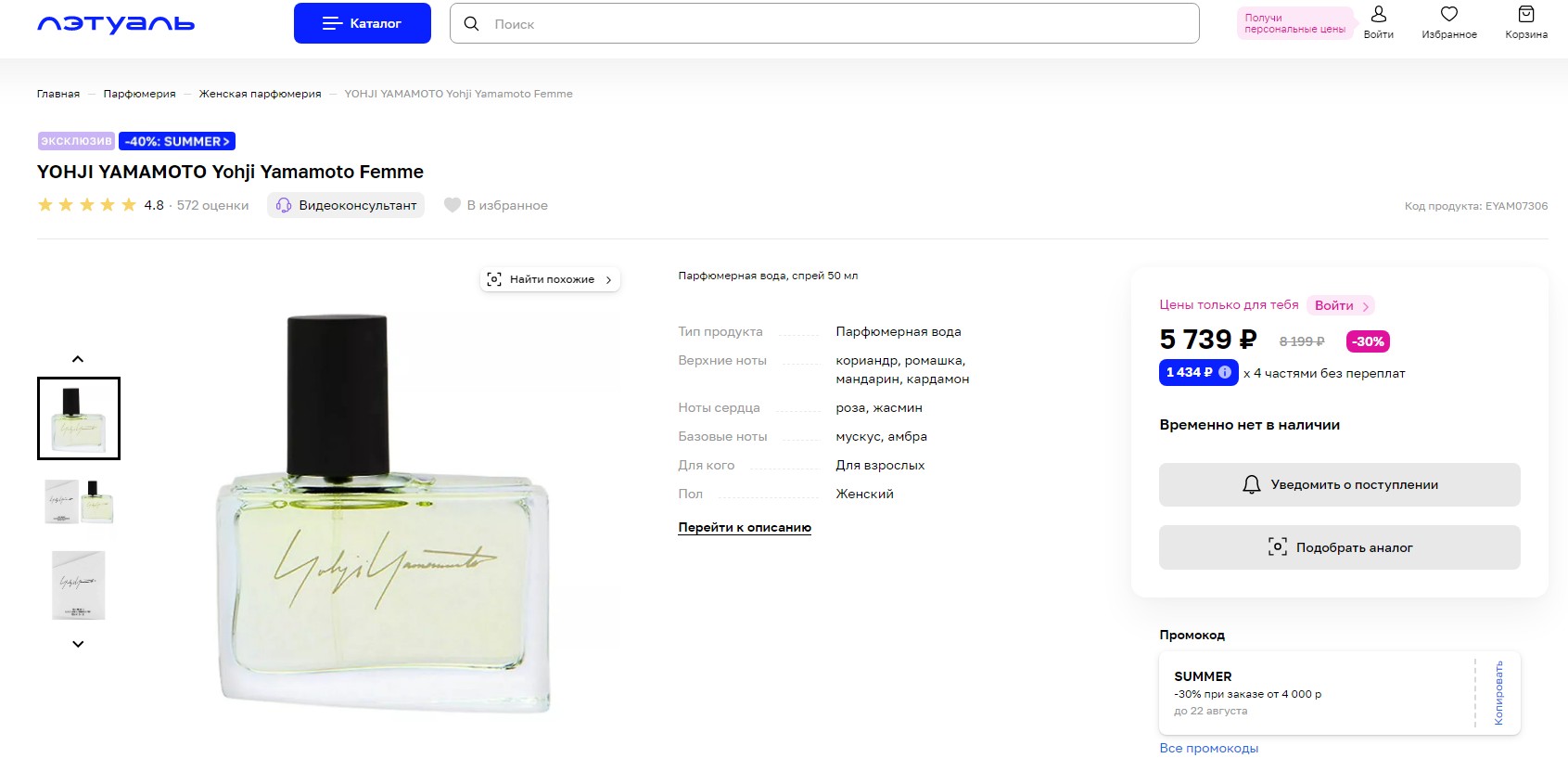Start the Видеоконсультант chat
The width and height of the screenshot is (1568, 771).
click(x=346, y=205)
